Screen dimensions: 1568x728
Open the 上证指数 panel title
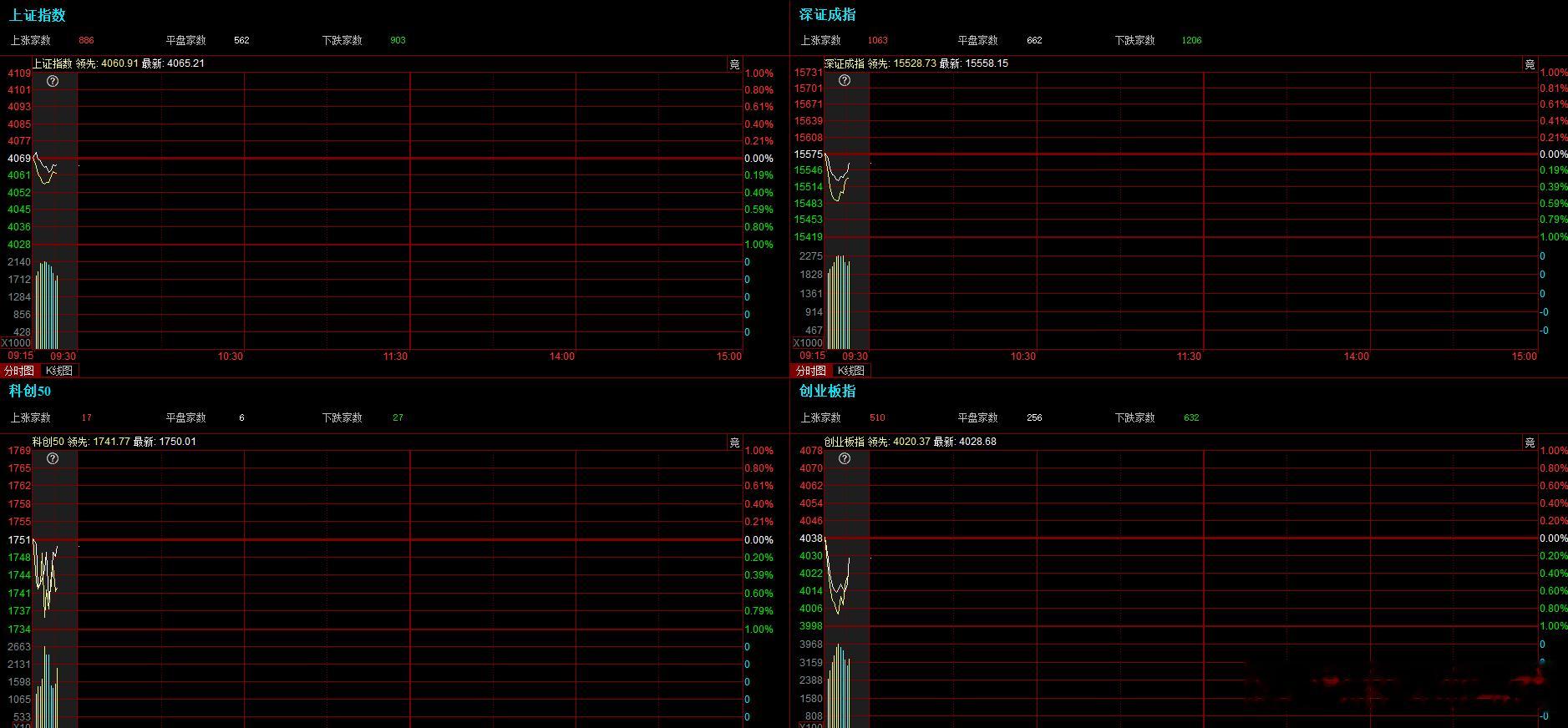pyautogui.click(x=38, y=15)
